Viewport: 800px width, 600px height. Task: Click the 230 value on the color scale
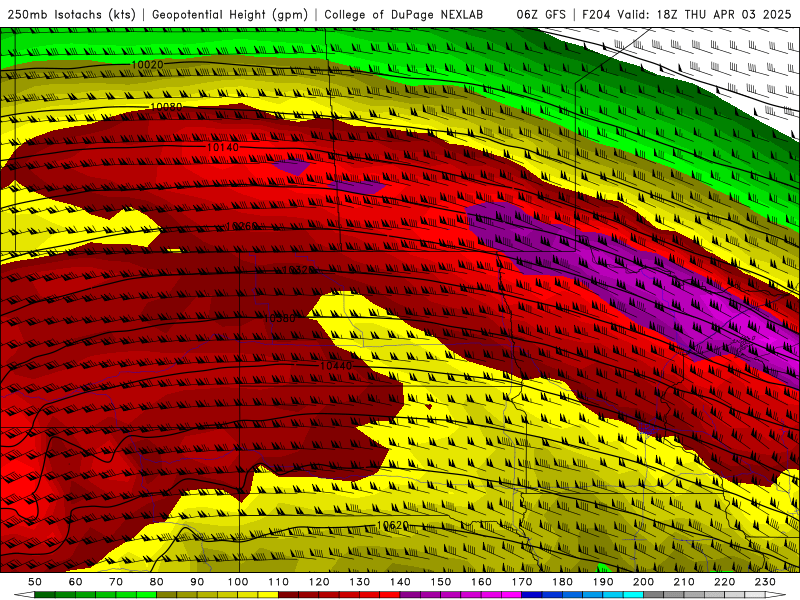coord(765,582)
